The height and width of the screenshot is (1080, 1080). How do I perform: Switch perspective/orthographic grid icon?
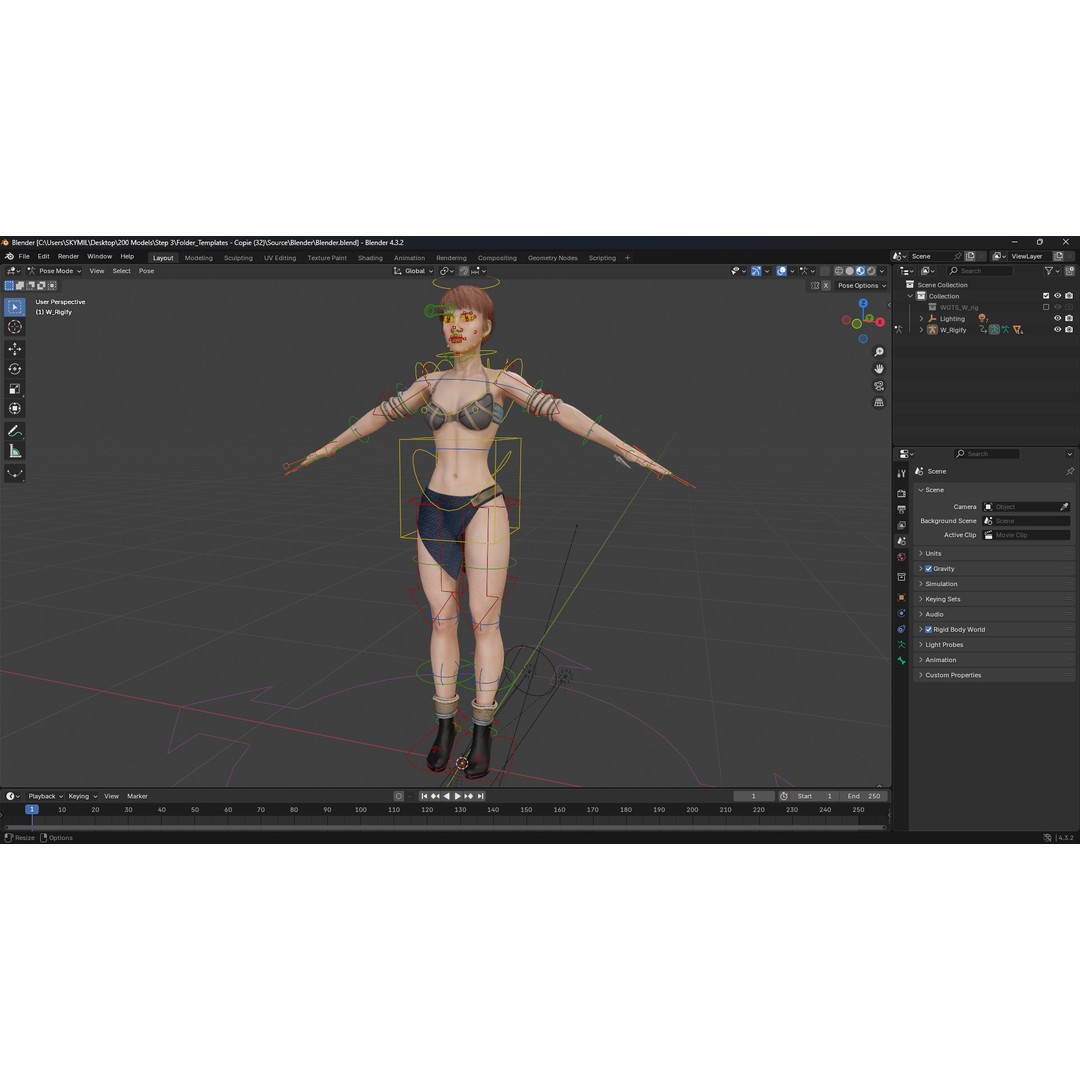tap(879, 402)
